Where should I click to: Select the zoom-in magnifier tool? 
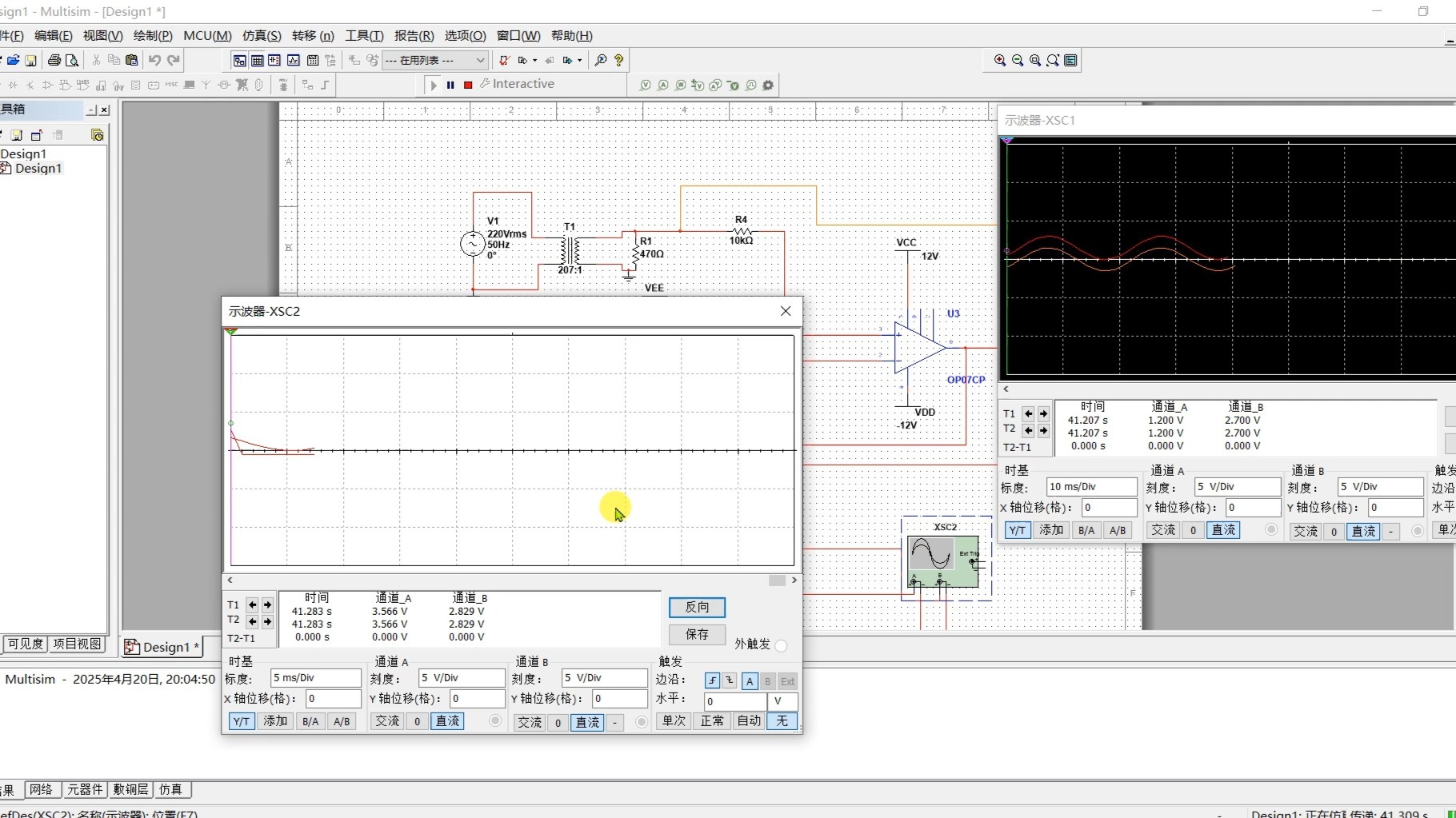998,60
